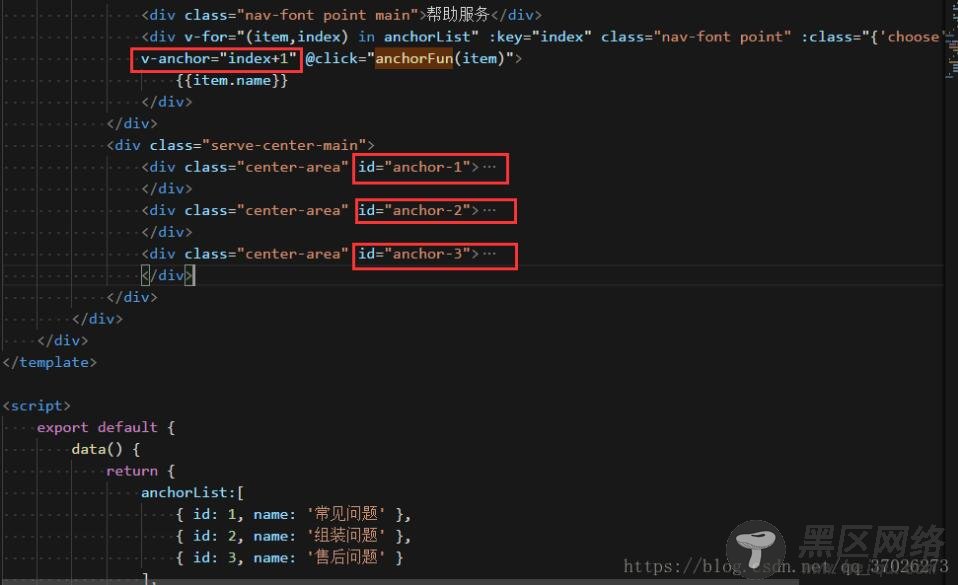Click the </div> with highlighted brackets
The width and height of the screenshot is (958, 585).
coord(168,276)
